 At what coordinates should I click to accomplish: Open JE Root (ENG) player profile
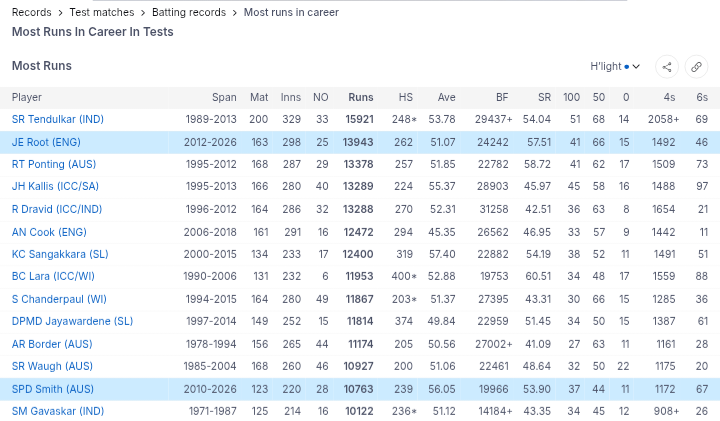[x=46, y=143]
